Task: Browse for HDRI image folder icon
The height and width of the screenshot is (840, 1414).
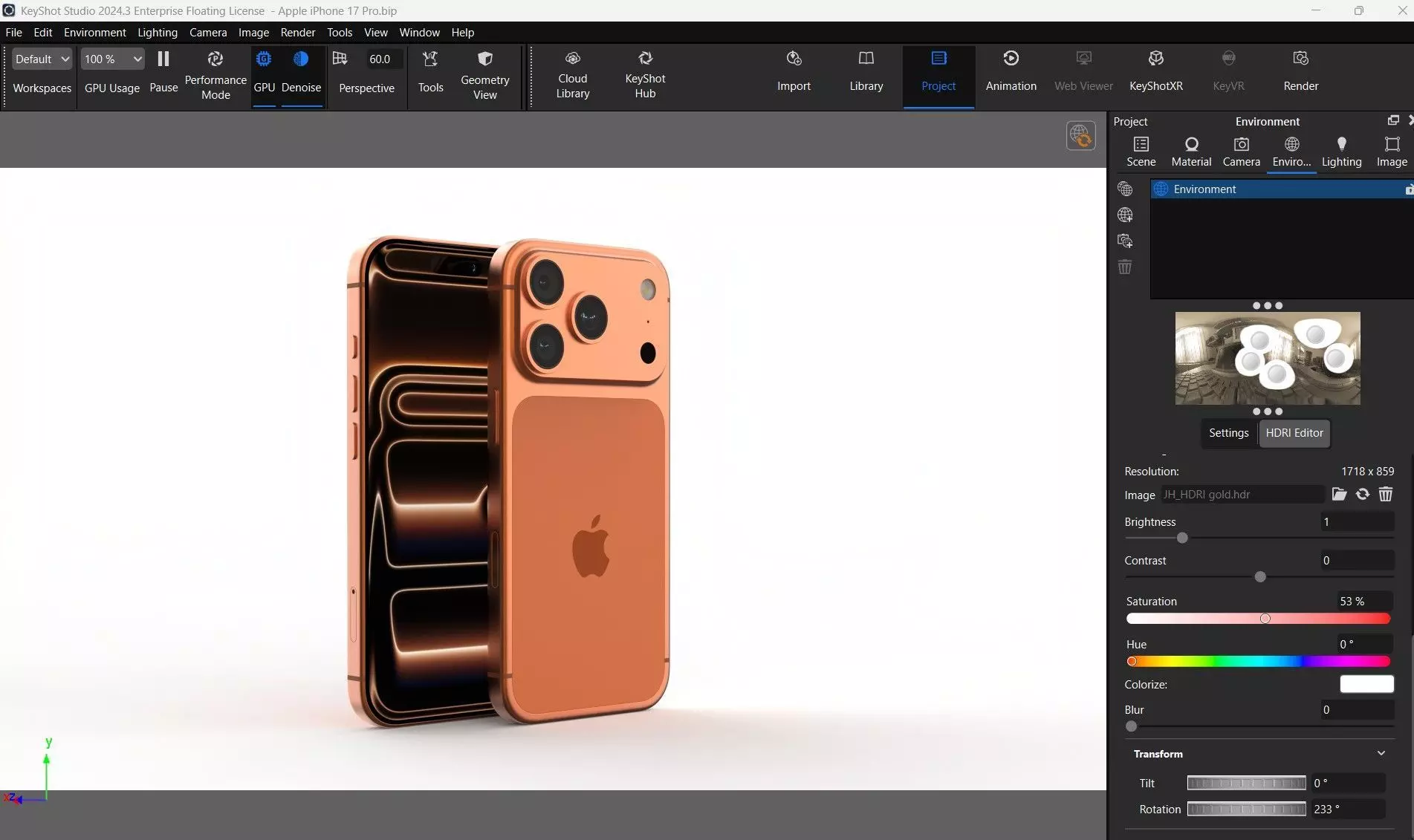Action: [x=1339, y=494]
